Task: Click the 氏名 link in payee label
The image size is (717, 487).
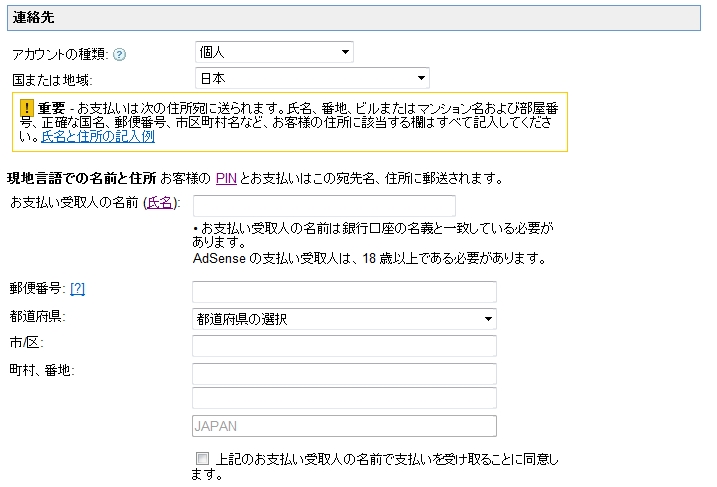Action: pyautogui.click(x=160, y=203)
